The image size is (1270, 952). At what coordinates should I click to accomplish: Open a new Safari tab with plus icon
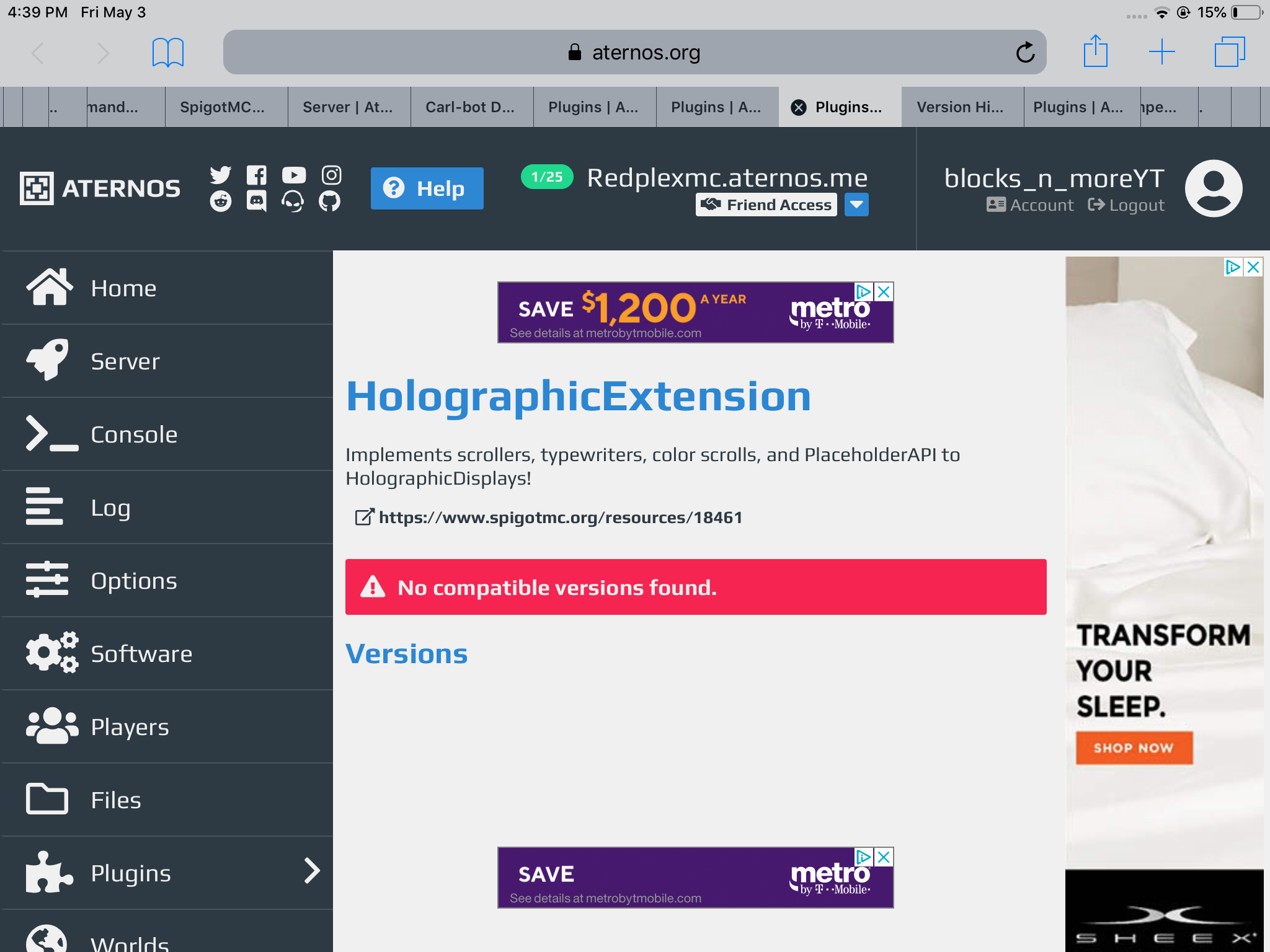pyautogui.click(x=1161, y=51)
